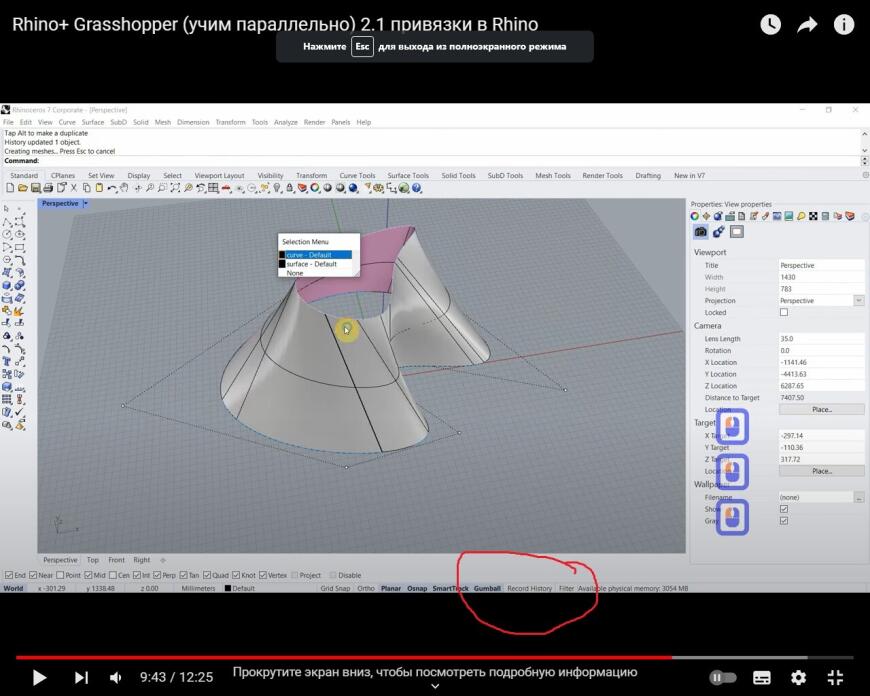Toggle Gumball in the status bar

pos(487,588)
